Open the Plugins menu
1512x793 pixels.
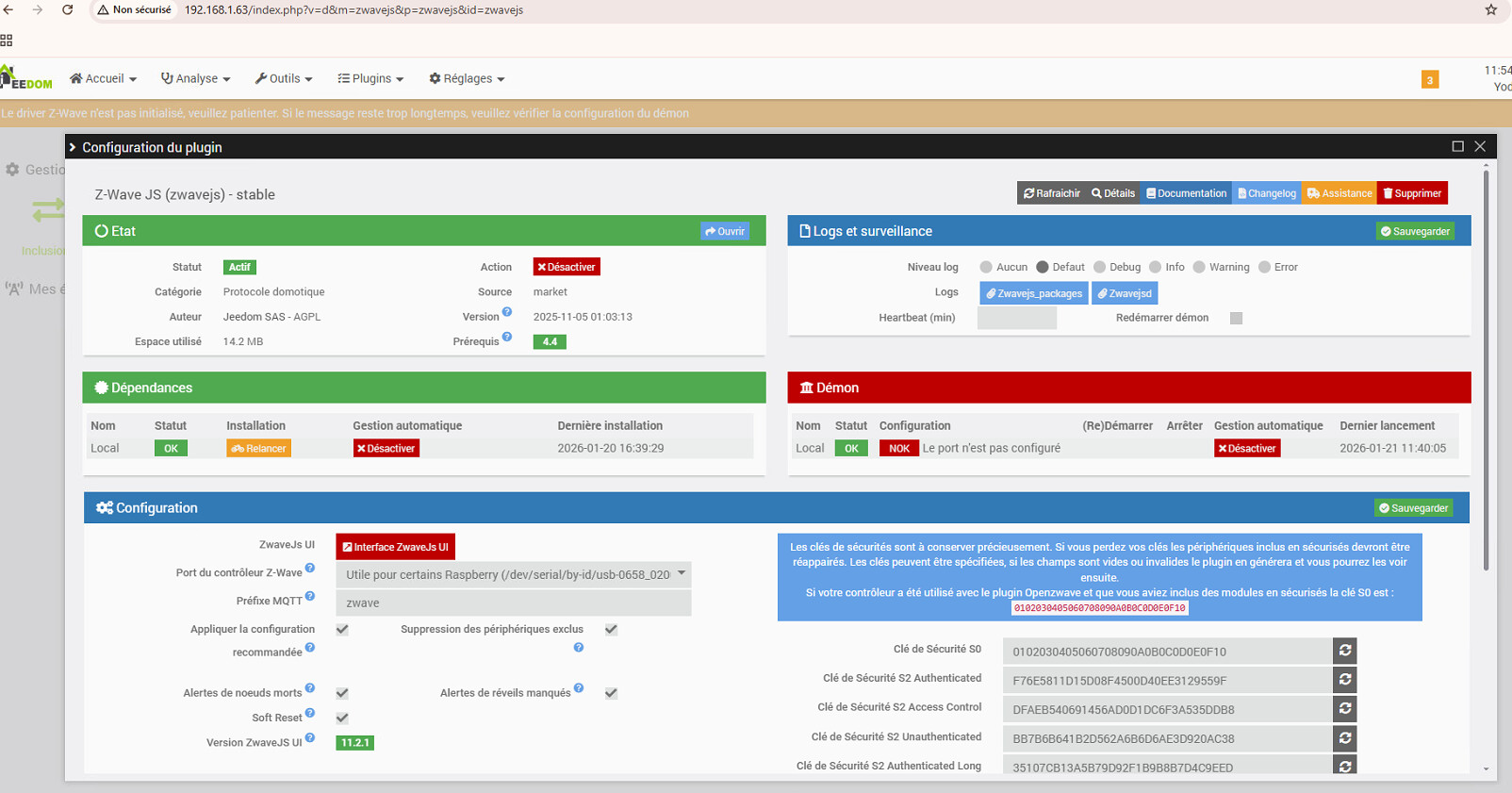pyautogui.click(x=371, y=79)
